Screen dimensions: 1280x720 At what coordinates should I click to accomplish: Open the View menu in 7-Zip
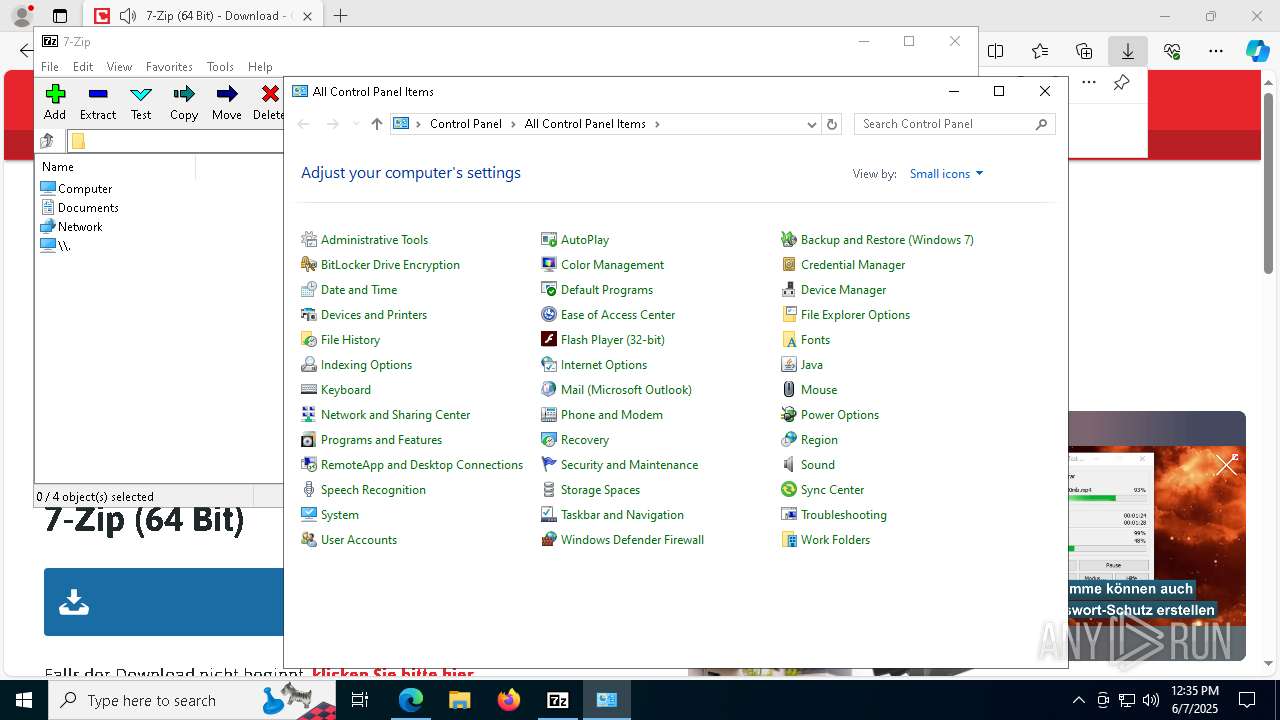(x=119, y=67)
